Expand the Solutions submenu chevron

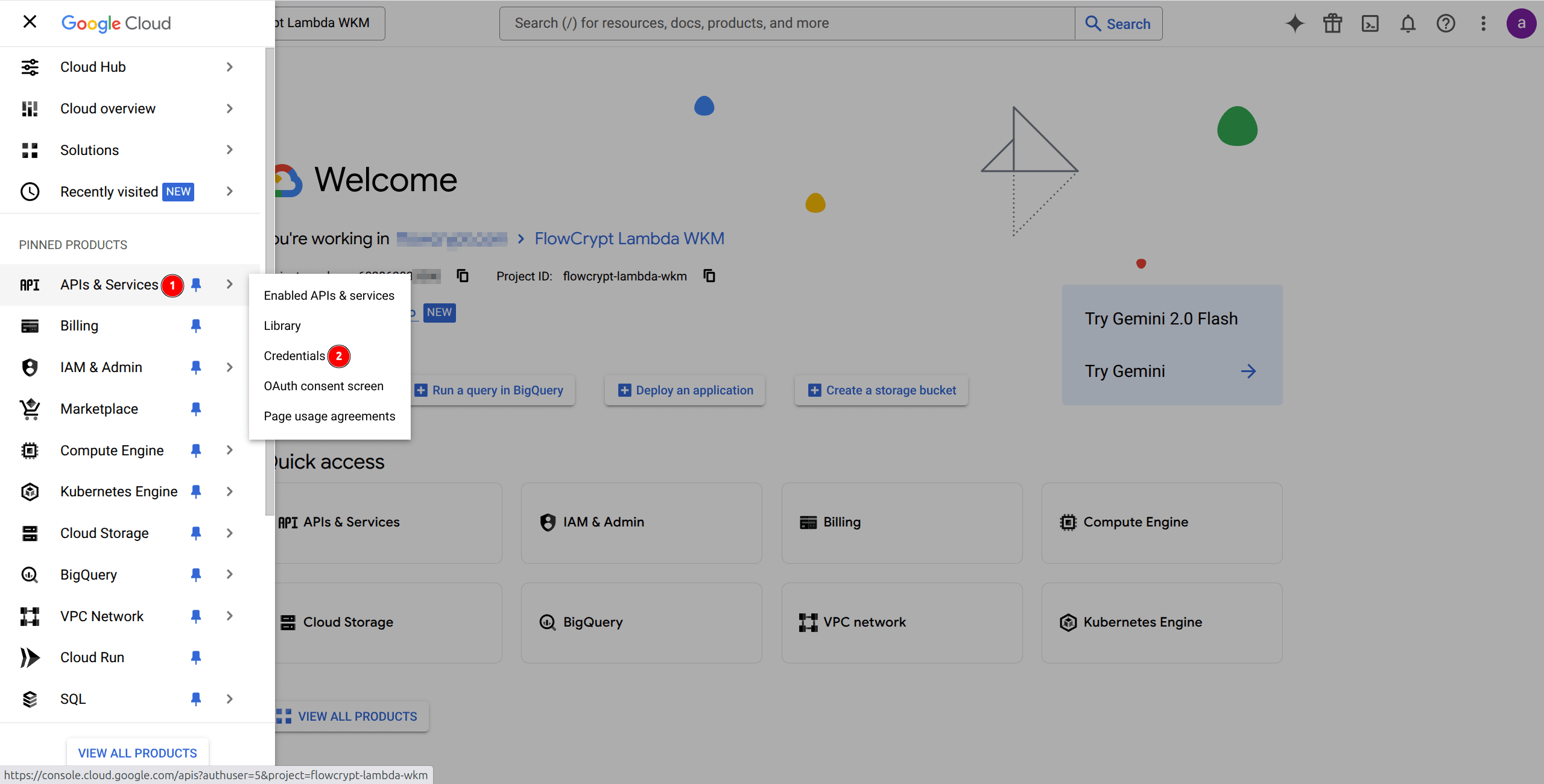click(229, 150)
